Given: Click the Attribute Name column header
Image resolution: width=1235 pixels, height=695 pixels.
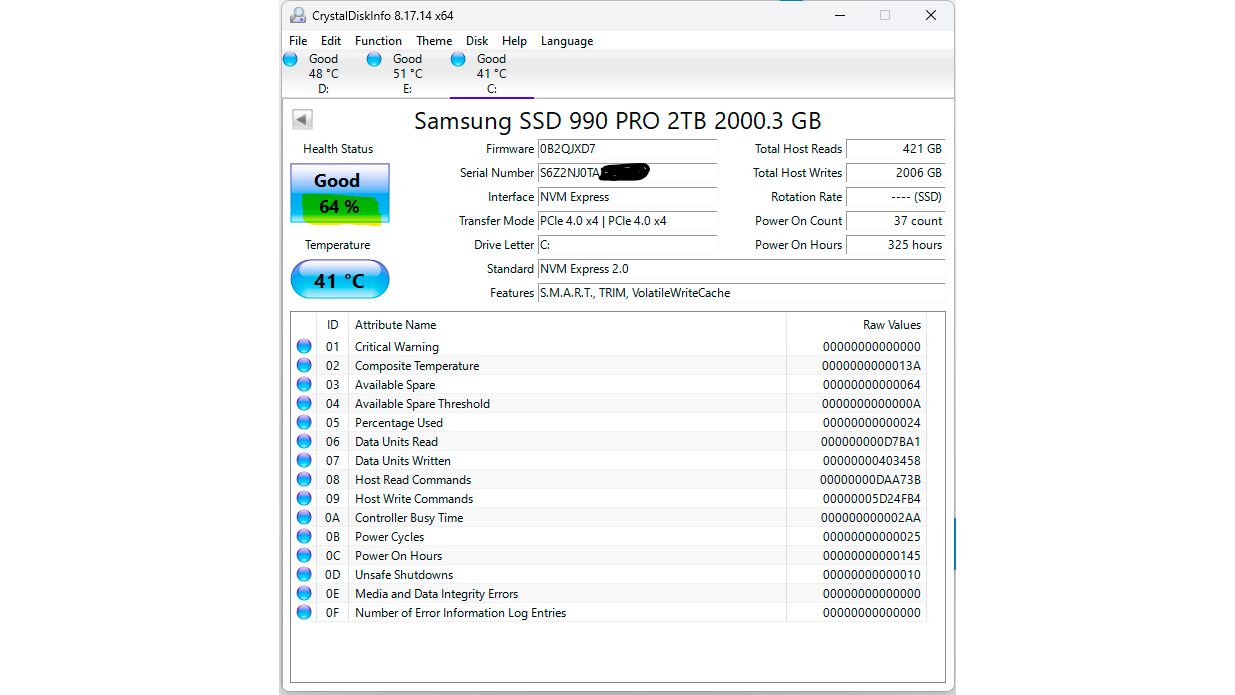Looking at the screenshot, I should pyautogui.click(x=567, y=325).
